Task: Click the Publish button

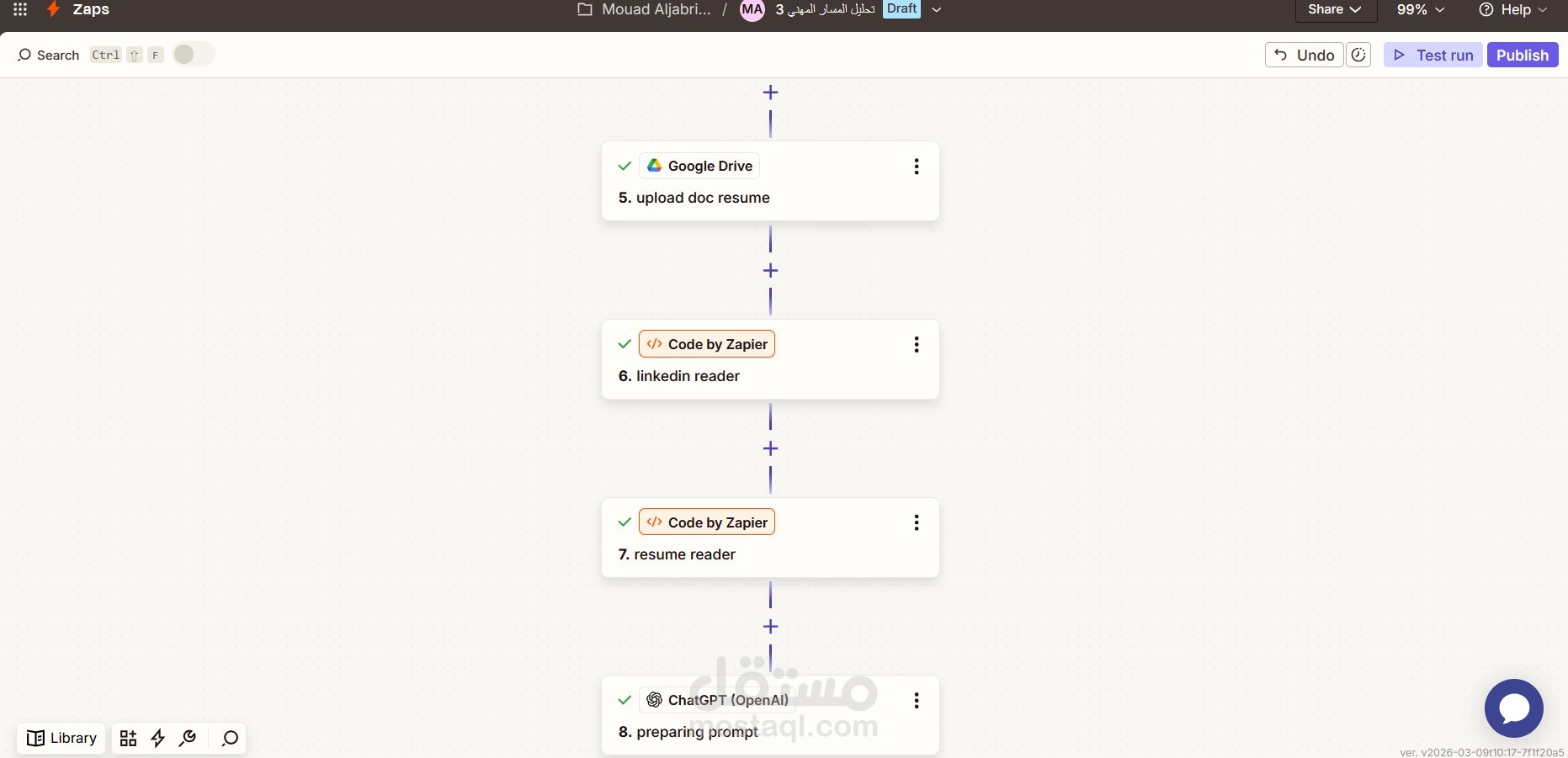Action: tap(1523, 54)
